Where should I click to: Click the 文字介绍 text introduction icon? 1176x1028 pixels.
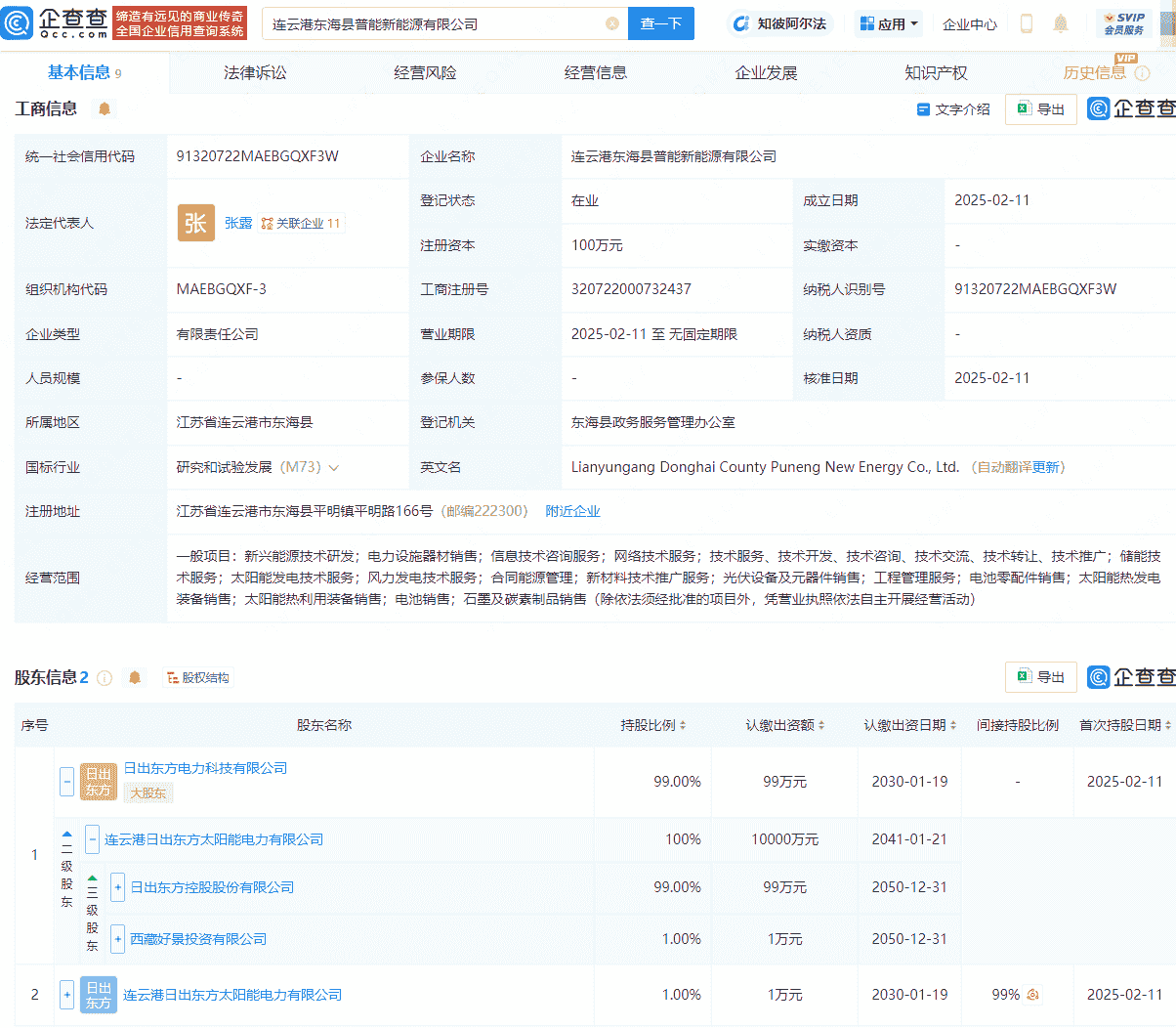(x=953, y=109)
